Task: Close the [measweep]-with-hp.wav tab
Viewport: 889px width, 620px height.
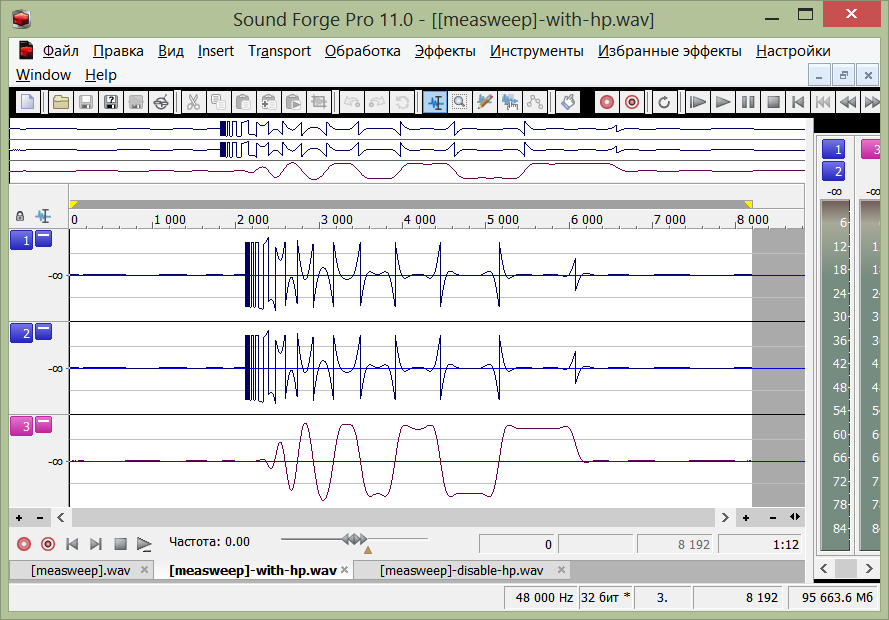Action: tap(345, 570)
